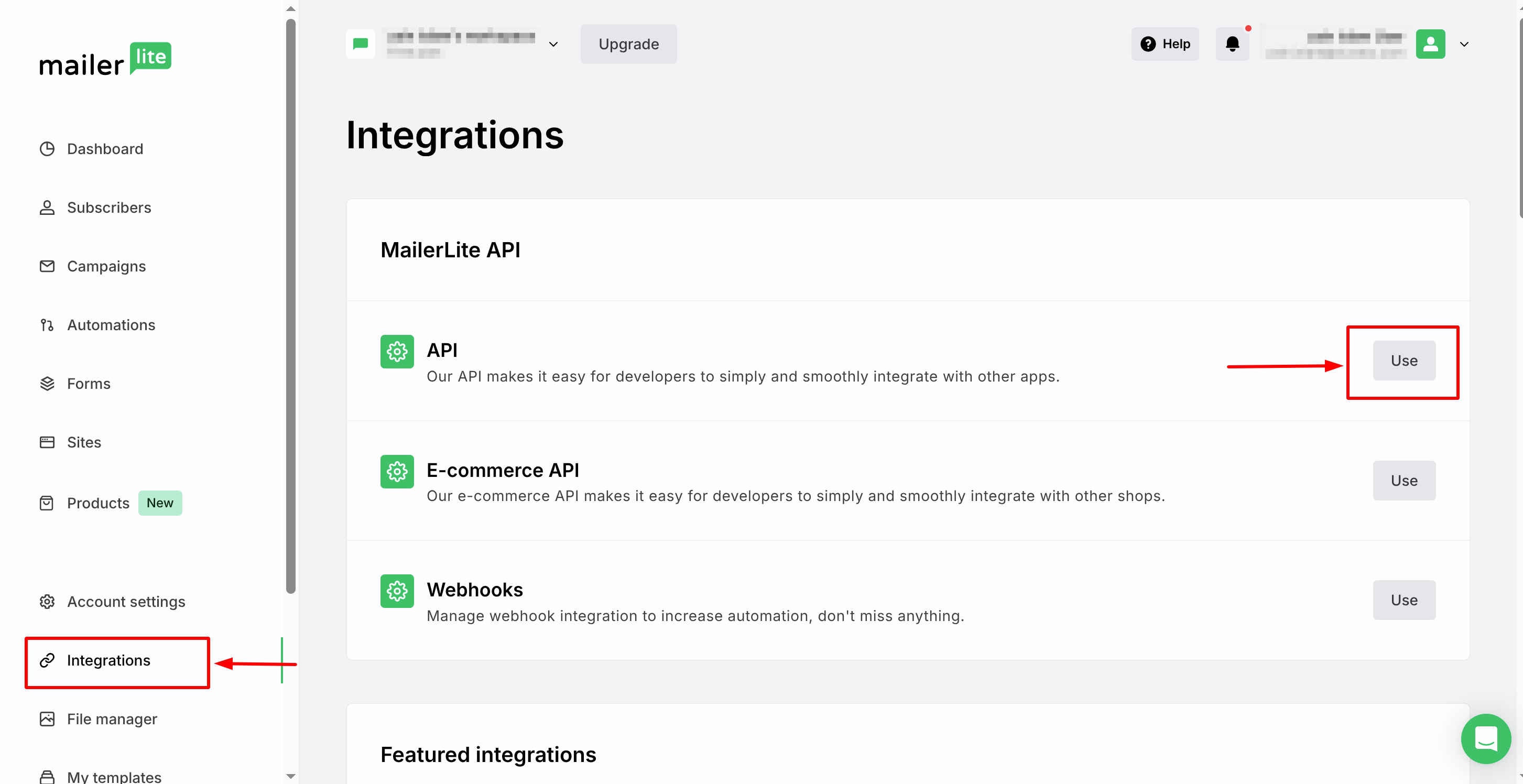Click the Subscribers person icon
This screenshot has height=784, width=1523.
pos(47,208)
